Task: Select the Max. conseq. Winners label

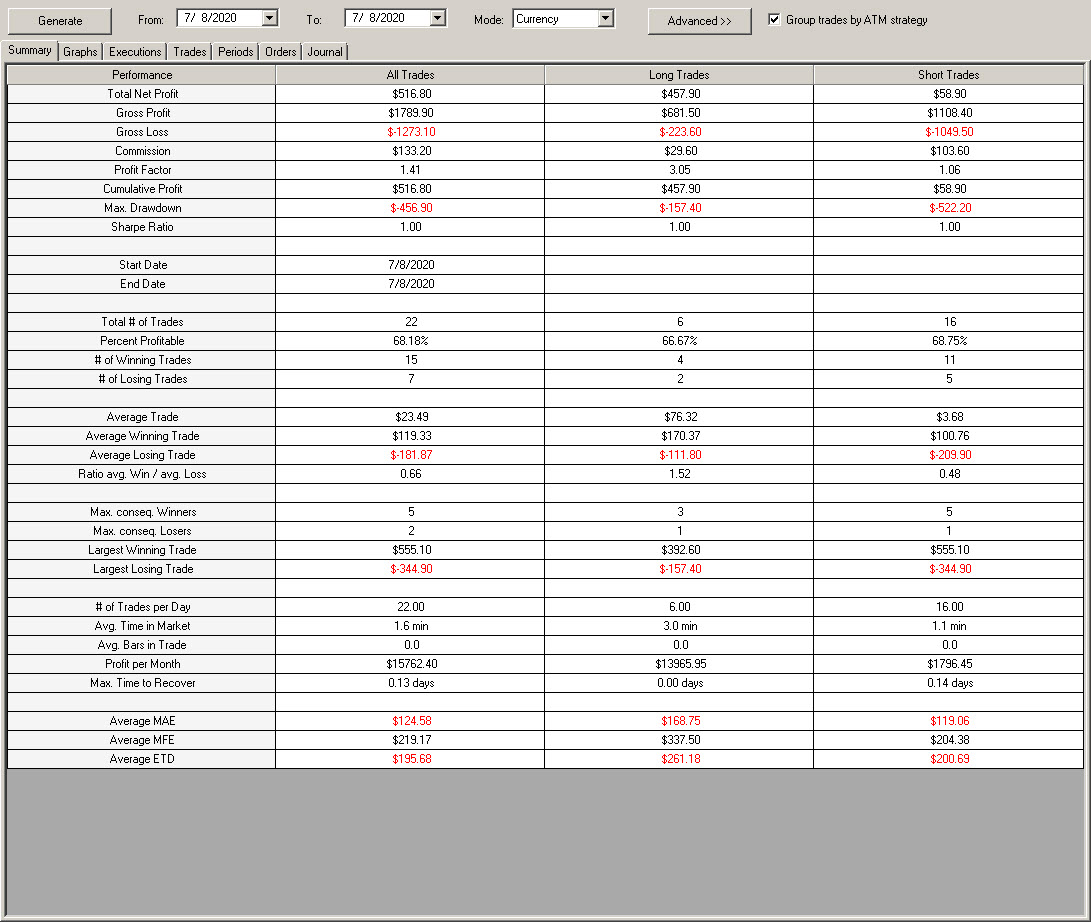Action: [142, 512]
